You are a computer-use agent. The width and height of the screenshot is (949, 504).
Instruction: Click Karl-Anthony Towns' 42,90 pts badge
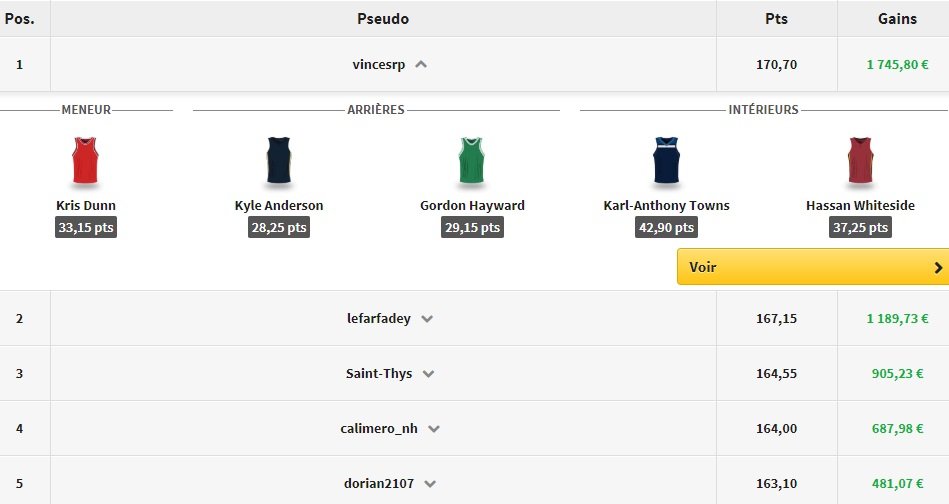[x=666, y=228]
